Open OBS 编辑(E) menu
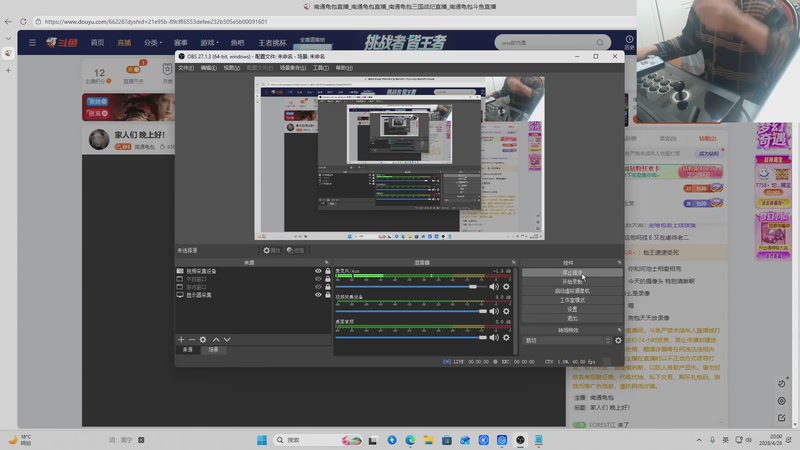 point(209,68)
